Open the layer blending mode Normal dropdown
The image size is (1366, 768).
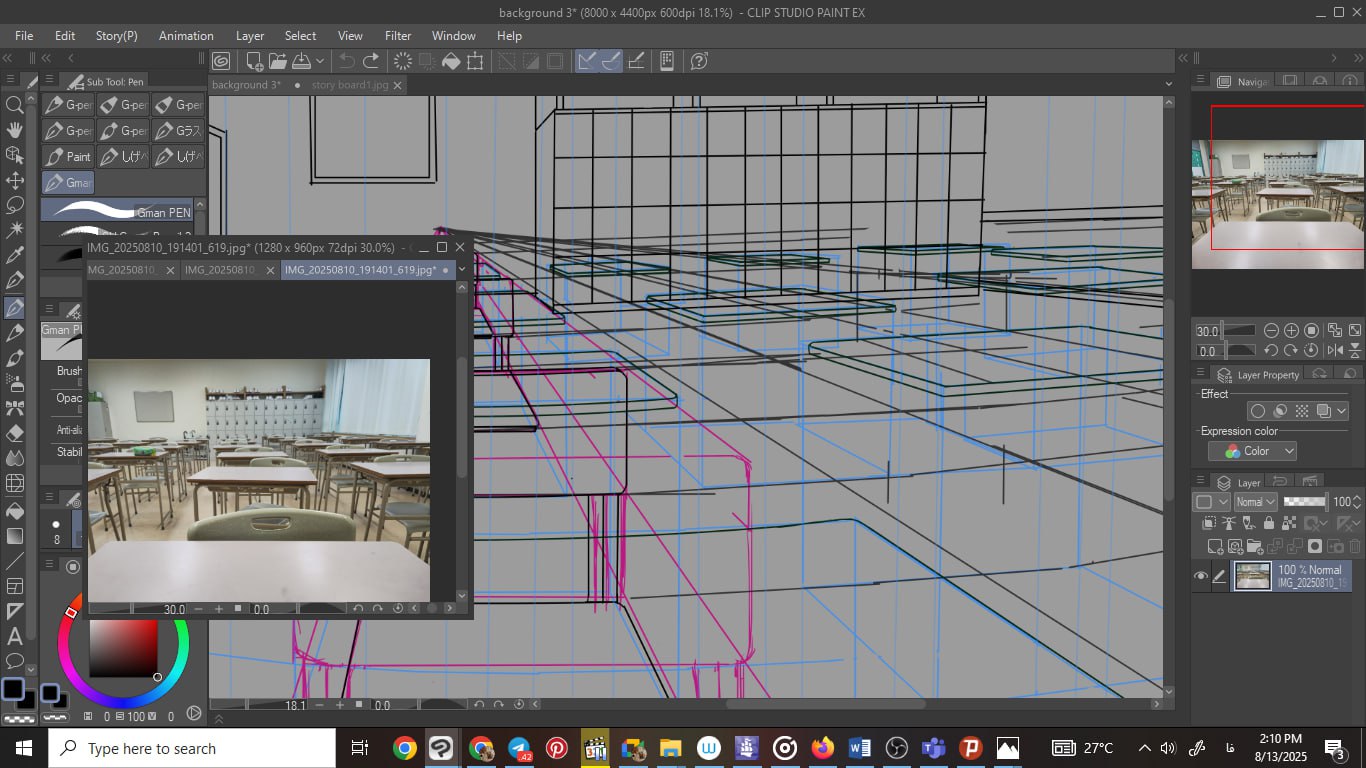[x=1256, y=502]
